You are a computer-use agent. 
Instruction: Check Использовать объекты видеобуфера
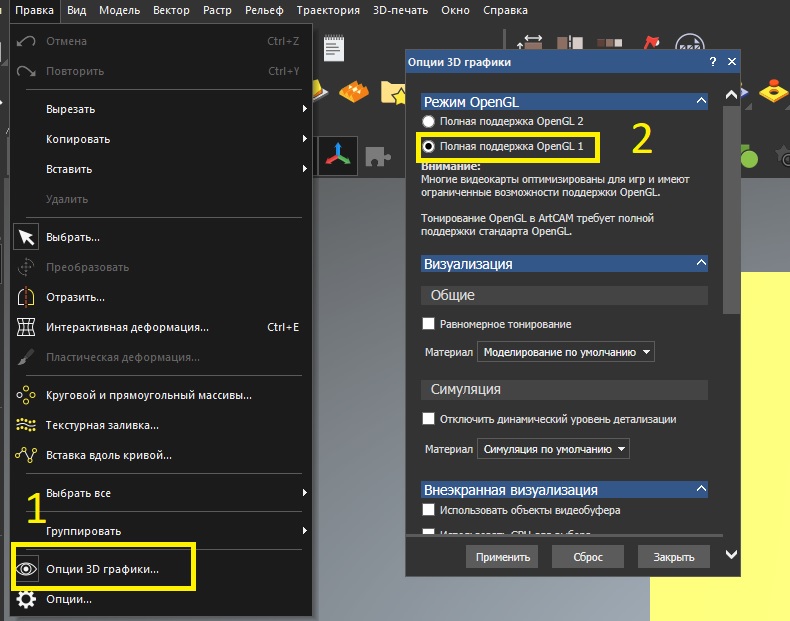[x=428, y=510]
